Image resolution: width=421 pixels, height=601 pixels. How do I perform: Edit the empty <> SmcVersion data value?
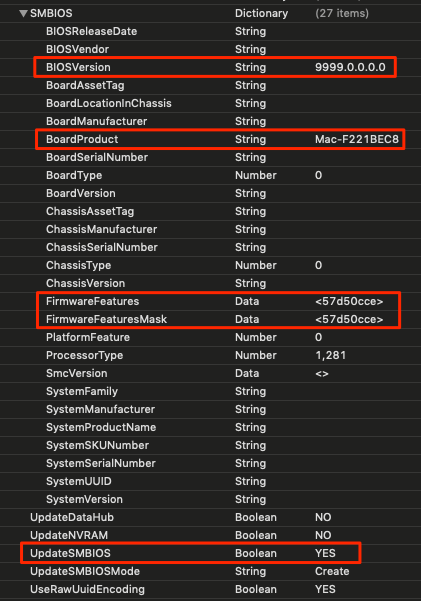tap(322, 374)
